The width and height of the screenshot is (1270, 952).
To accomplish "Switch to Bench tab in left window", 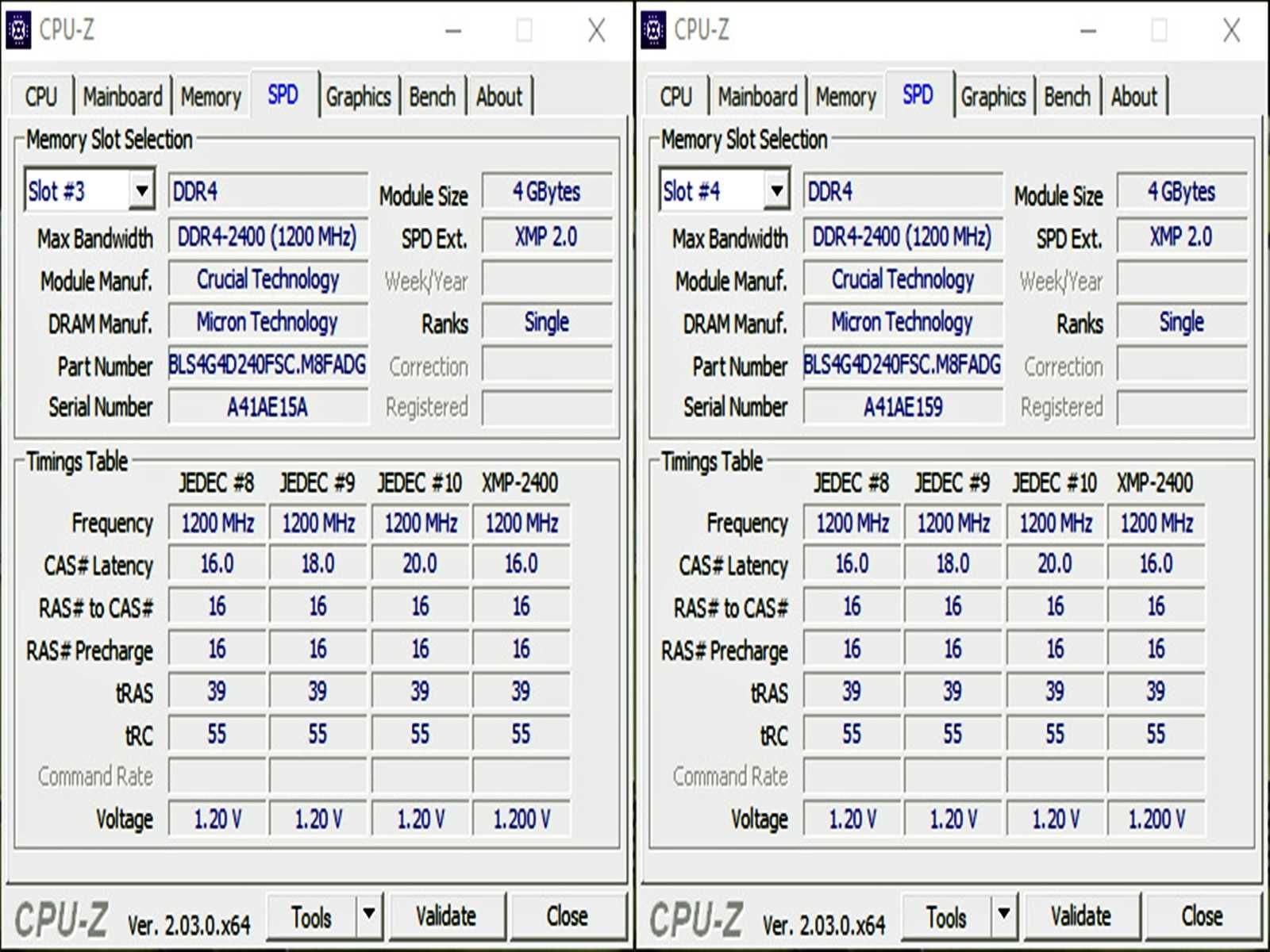I will [x=432, y=97].
